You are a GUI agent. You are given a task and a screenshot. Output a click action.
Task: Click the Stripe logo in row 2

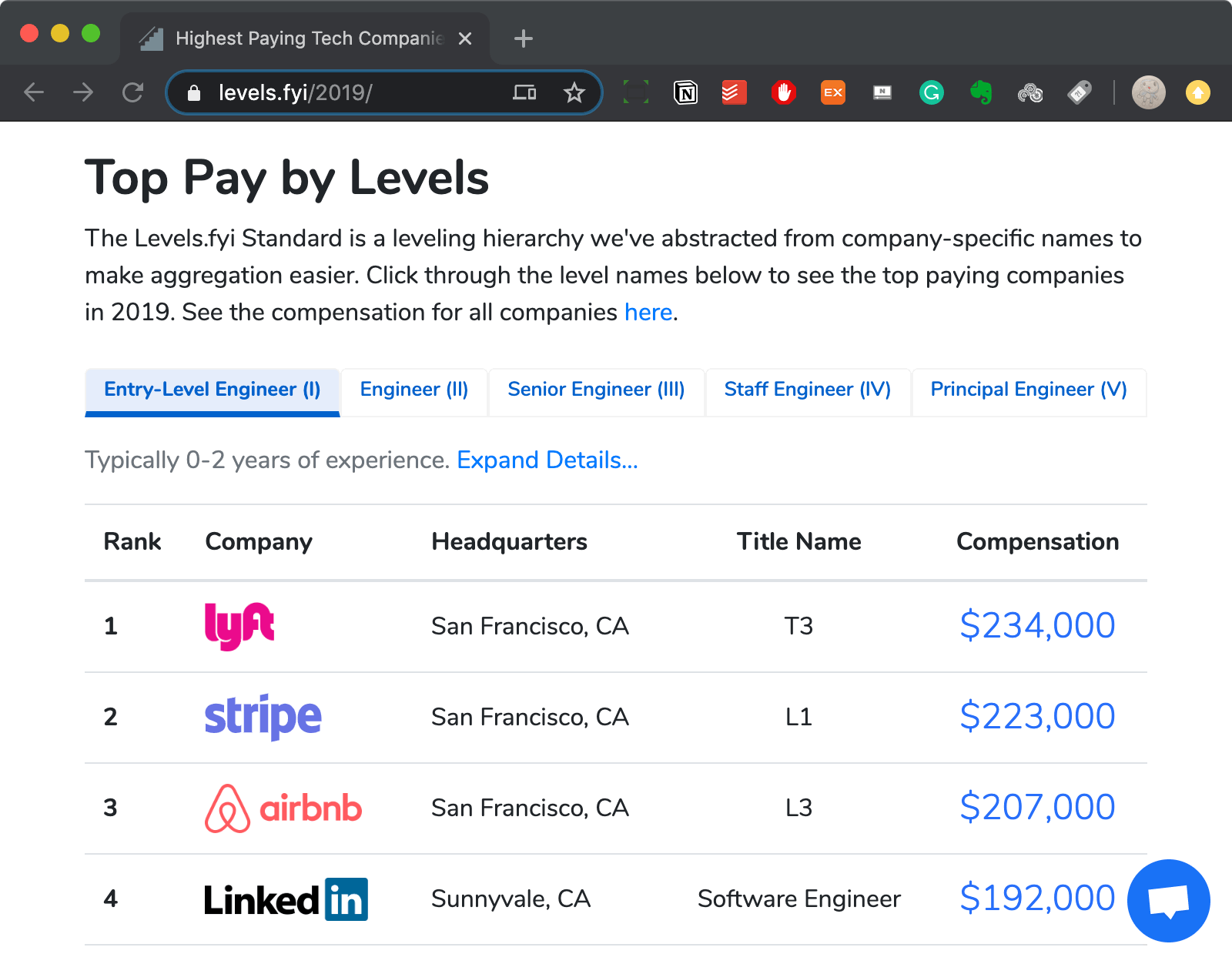point(263,717)
